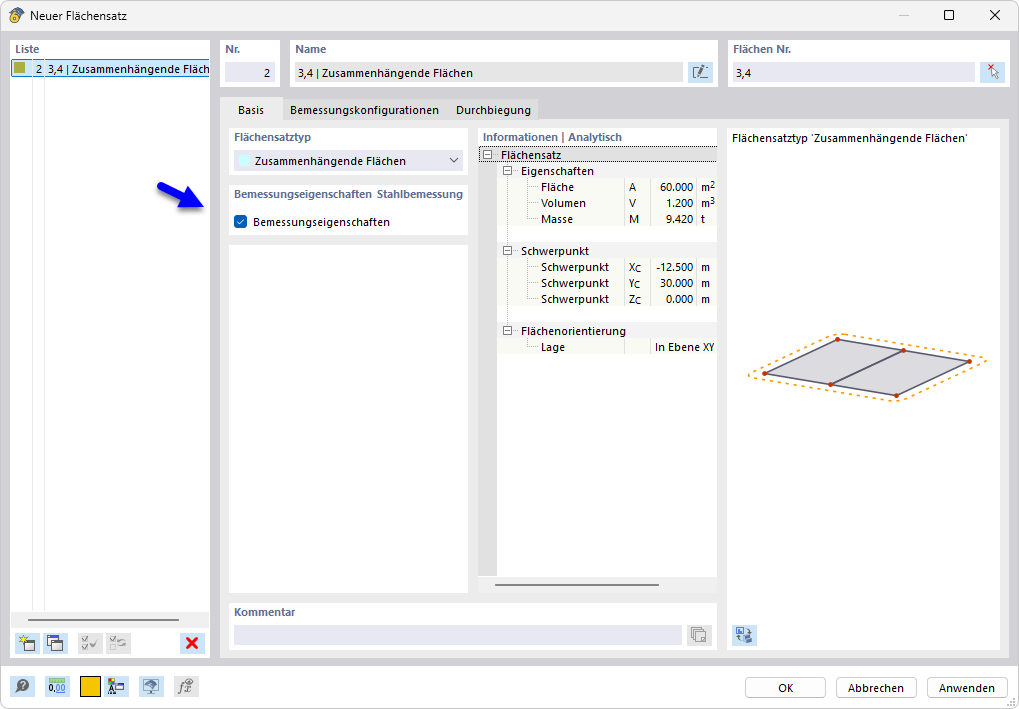Click the invert selection icon
The width and height of the screenshot is (1019, 709).
pos(118,643)
